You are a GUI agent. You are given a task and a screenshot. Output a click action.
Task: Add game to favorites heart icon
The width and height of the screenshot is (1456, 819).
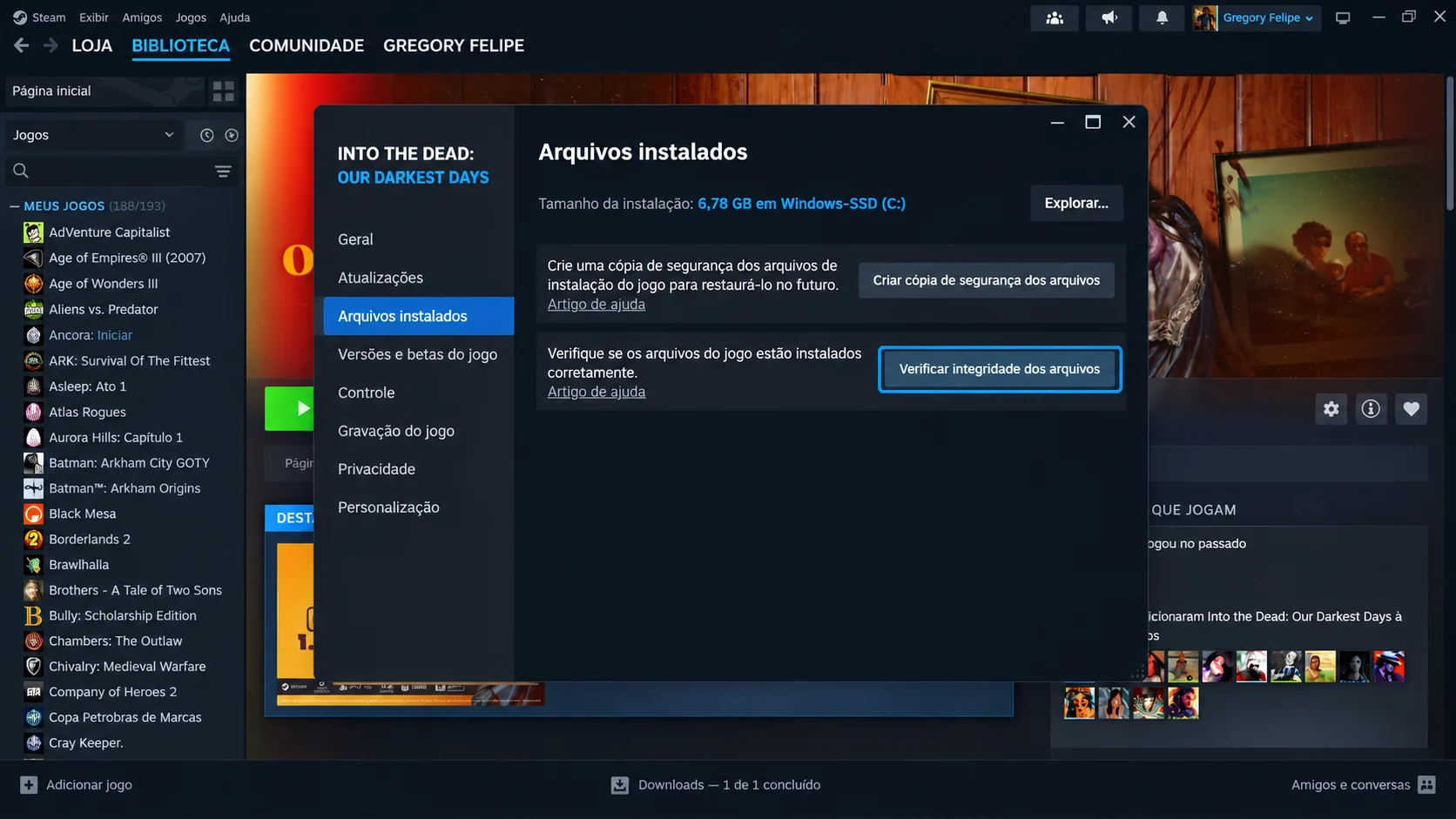[x=1412, y=408]
